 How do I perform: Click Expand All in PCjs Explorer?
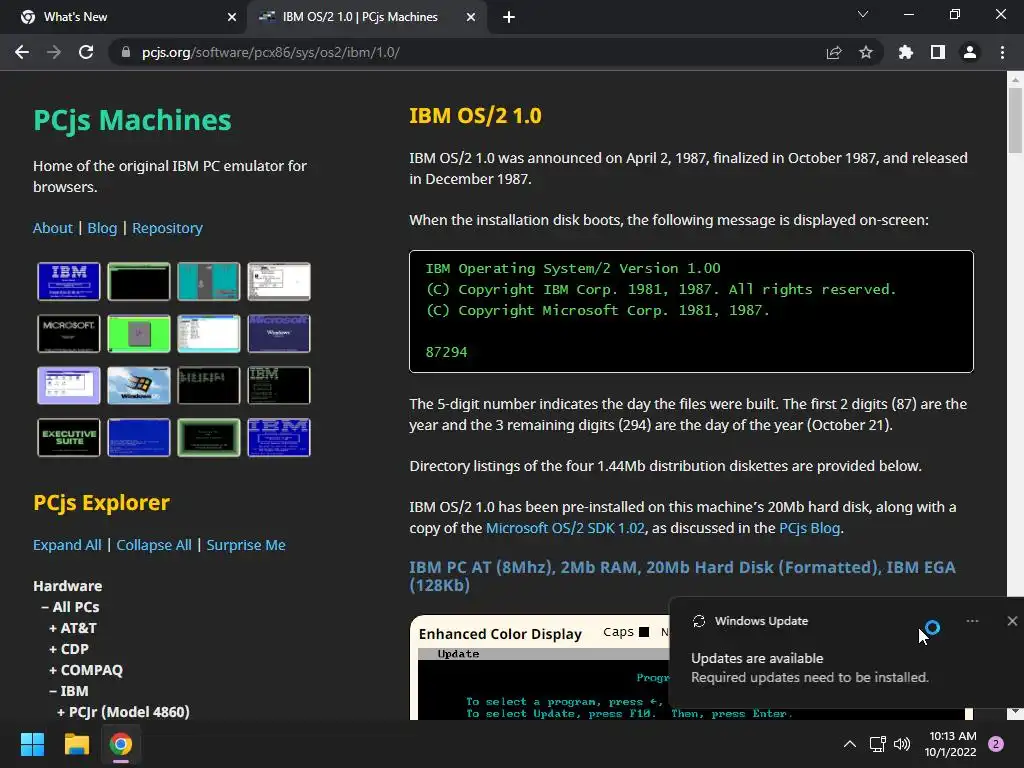pyautogui.click(x=67, y=545)
